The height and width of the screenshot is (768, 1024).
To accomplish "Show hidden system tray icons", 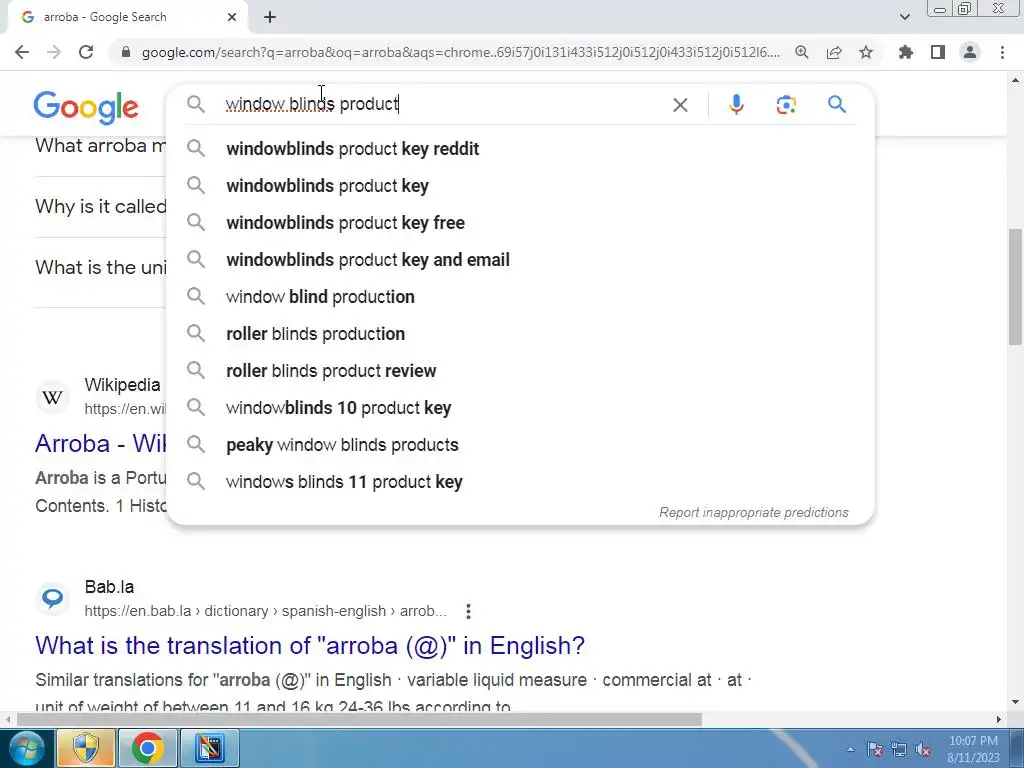I will tap(850, 750).
